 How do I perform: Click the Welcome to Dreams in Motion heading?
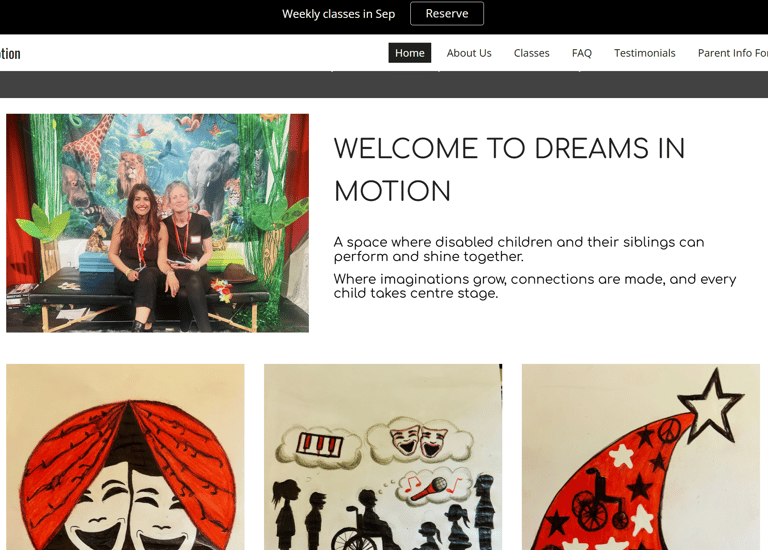point(509,169)
